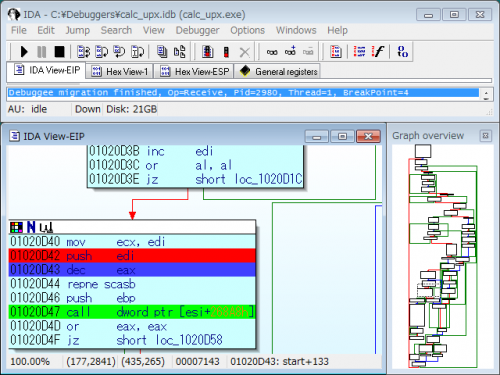
Task: Select the blue EIP line dec eax
Action: (x=132, y=270)
